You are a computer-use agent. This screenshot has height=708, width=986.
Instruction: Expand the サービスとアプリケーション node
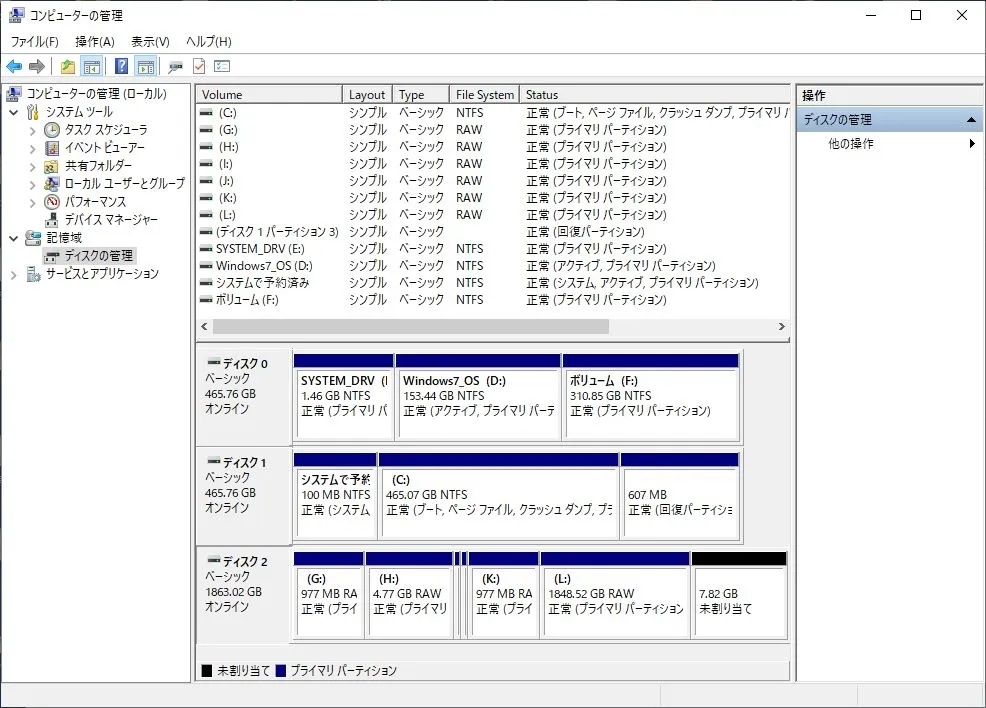[14, 274]
